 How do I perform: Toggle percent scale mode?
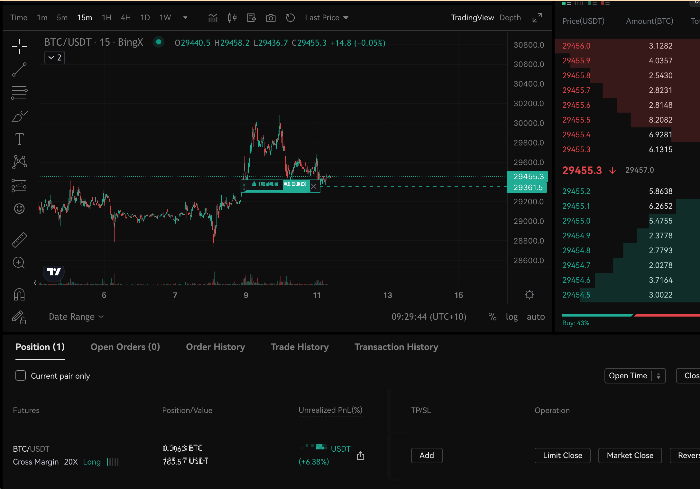click(492, 317)
